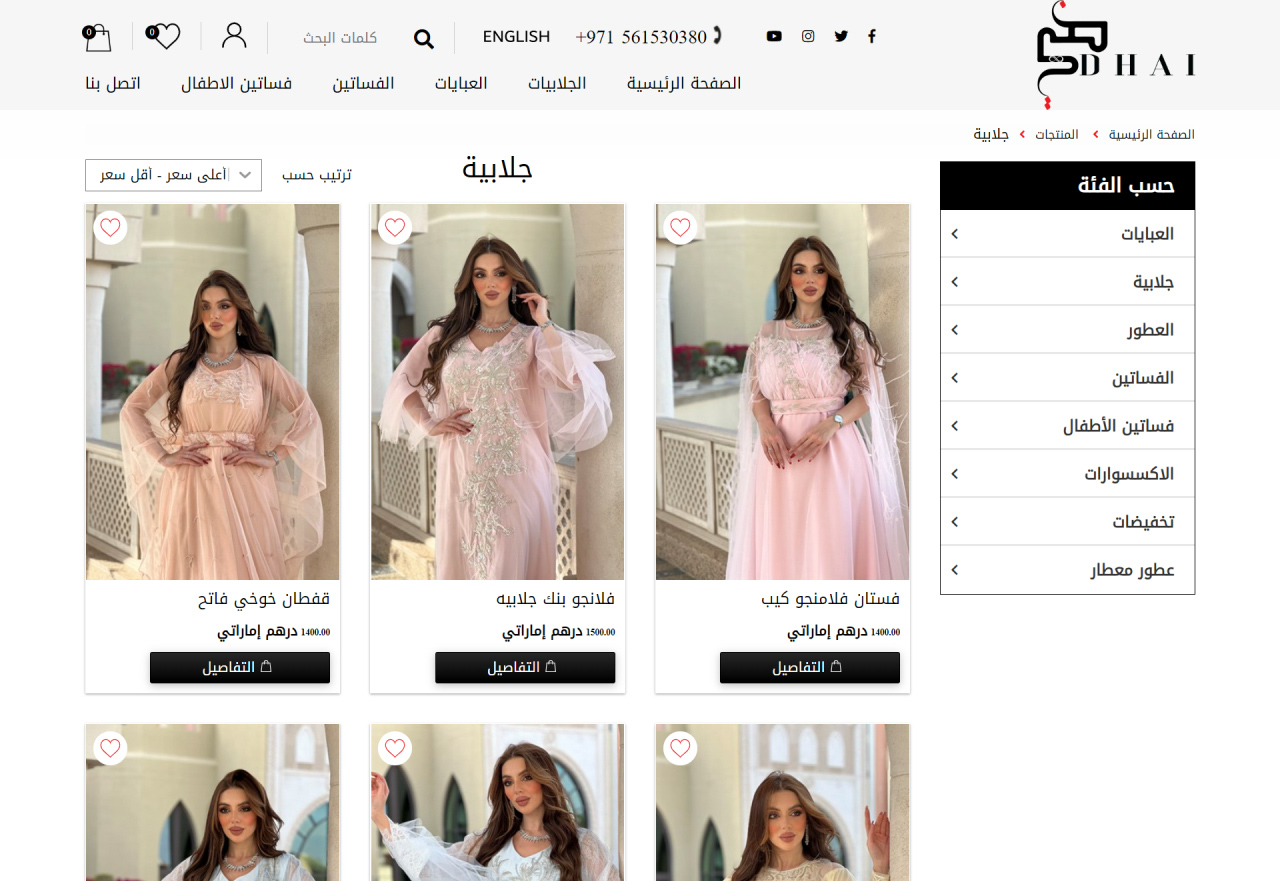Toggle wishlist heart on فستان فلامنجو كيب
Screen dimensions: 1280x881
click(680, 228)
